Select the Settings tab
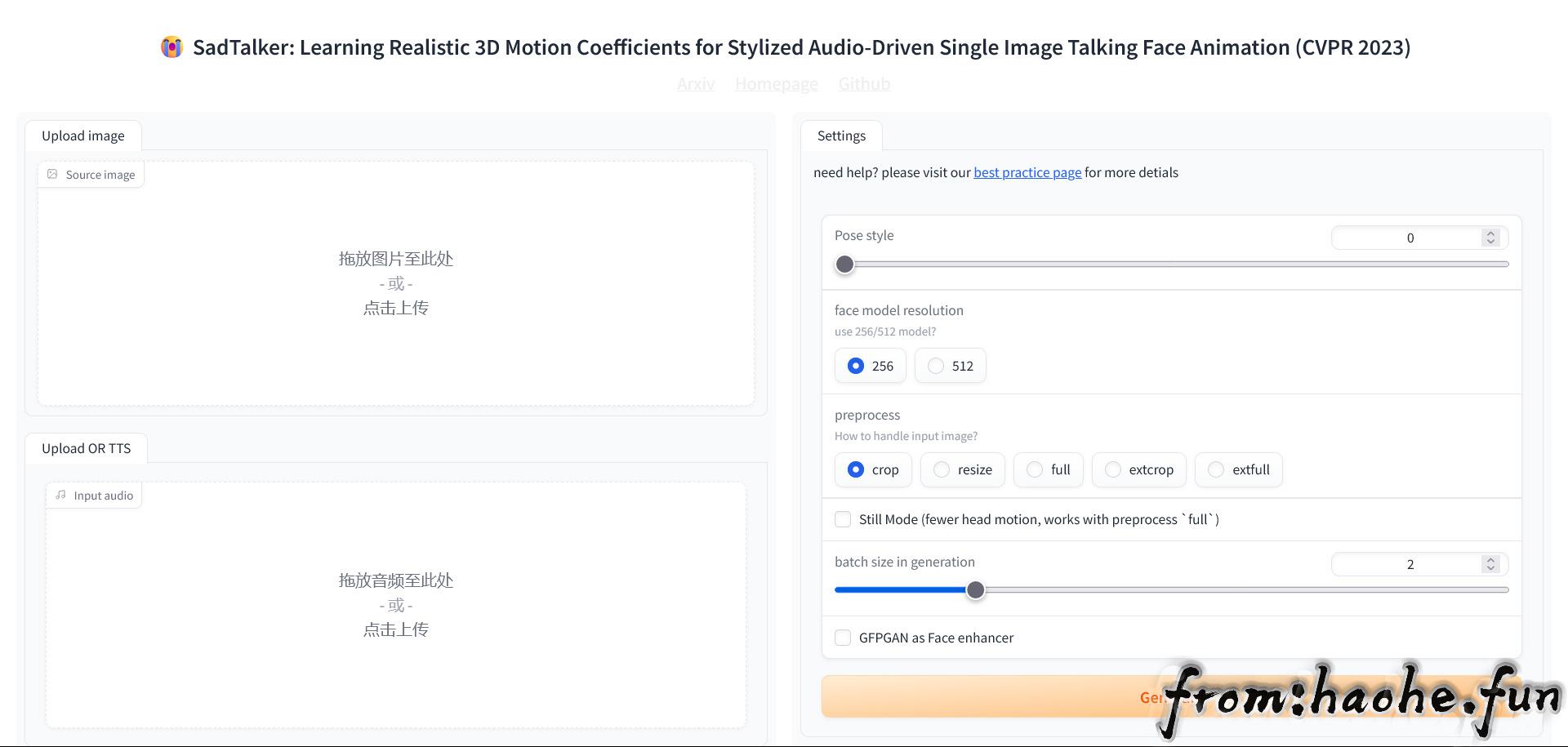This screenshot has height=747, width=1568. pyautogui.click(x=841, y=136)
